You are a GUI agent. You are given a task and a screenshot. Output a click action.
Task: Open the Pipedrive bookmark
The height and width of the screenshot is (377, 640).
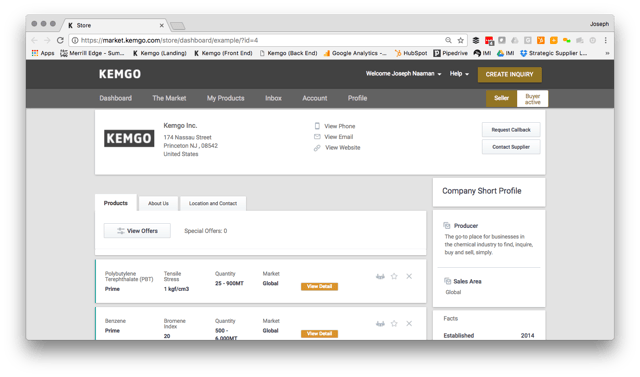tap(451, 53)
